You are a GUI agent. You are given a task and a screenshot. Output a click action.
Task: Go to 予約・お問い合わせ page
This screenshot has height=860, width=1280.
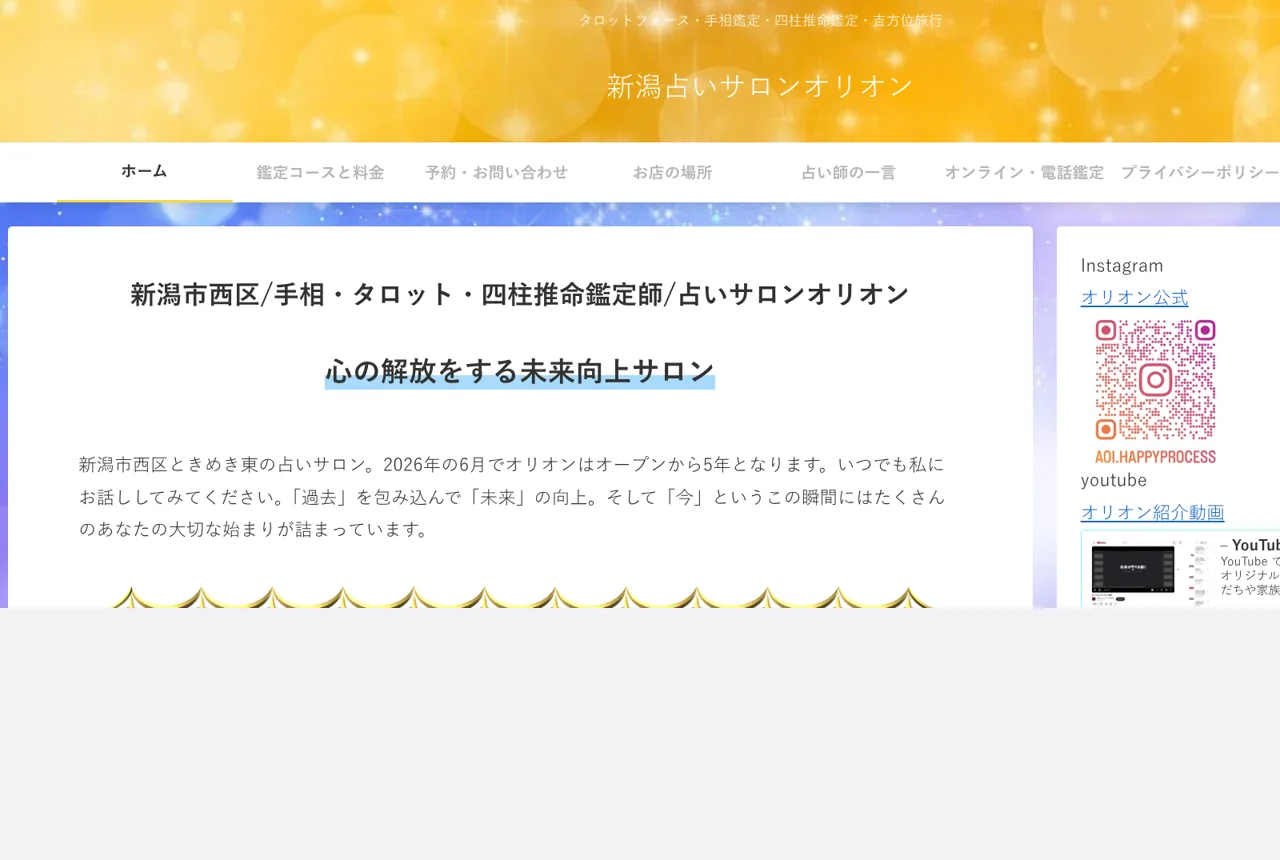496,172
